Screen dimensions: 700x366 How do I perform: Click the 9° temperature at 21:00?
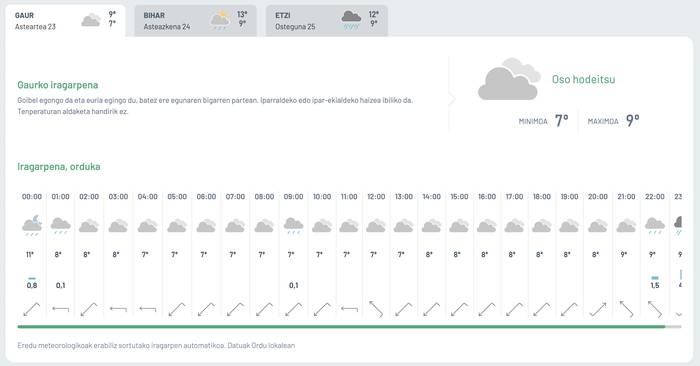[x=624, y=254]
